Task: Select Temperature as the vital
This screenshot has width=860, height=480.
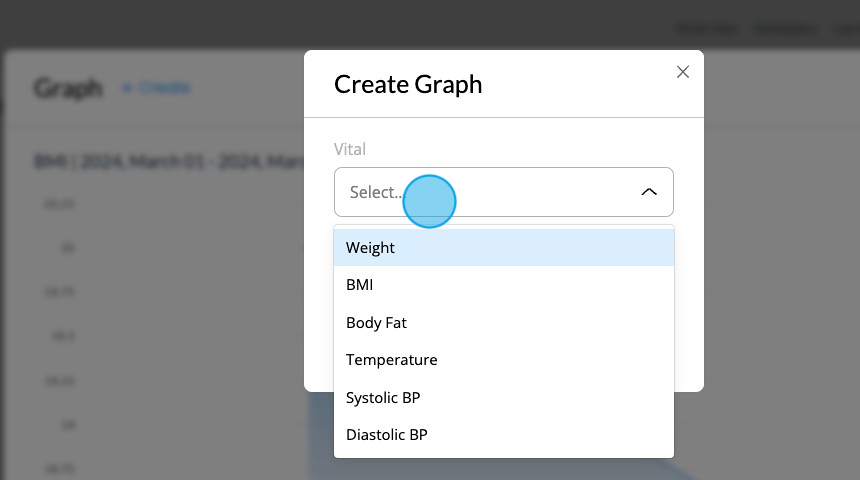Action: pos(503,360)
